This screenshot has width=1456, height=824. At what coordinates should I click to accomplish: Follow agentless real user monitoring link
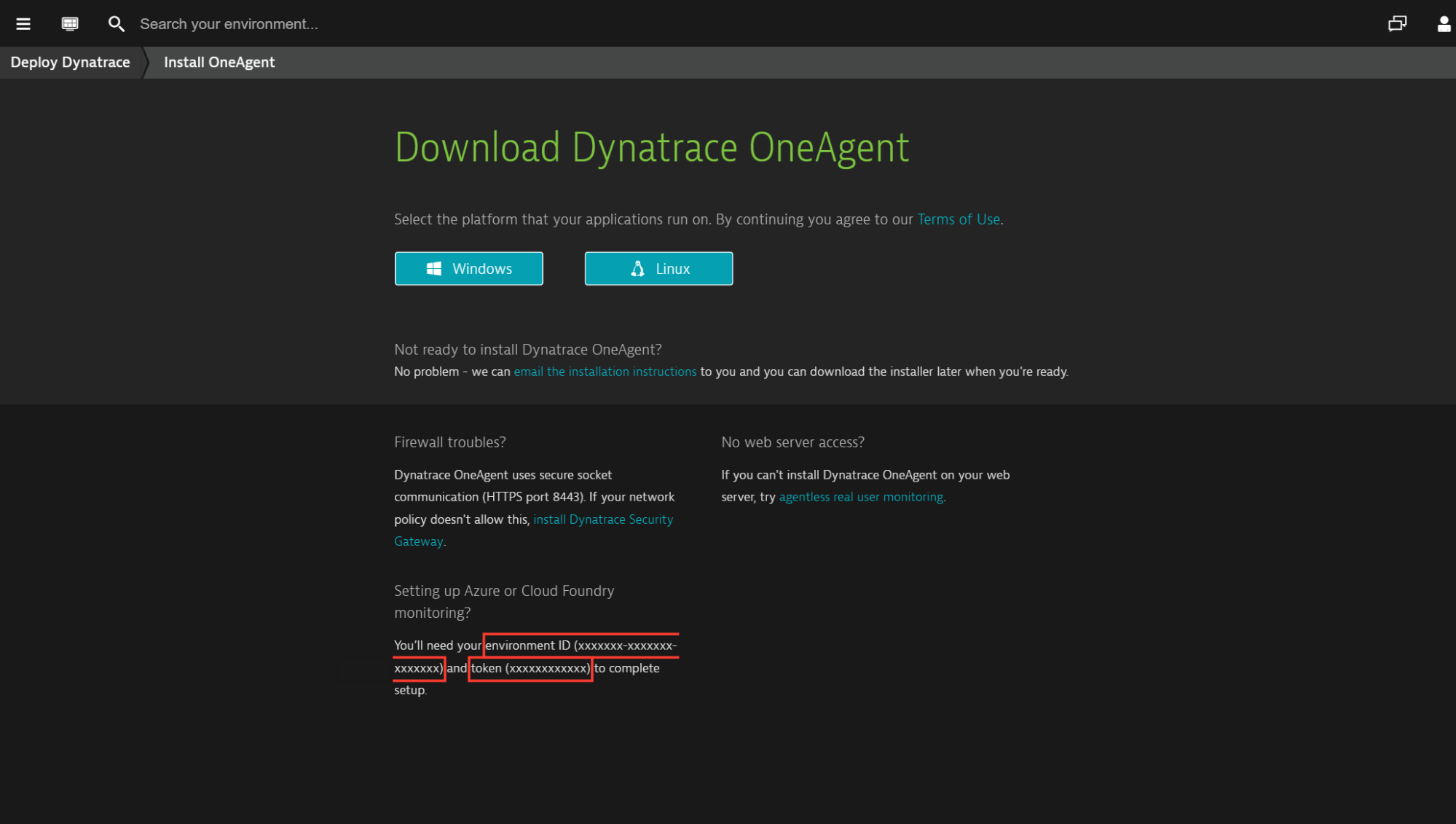861,497
